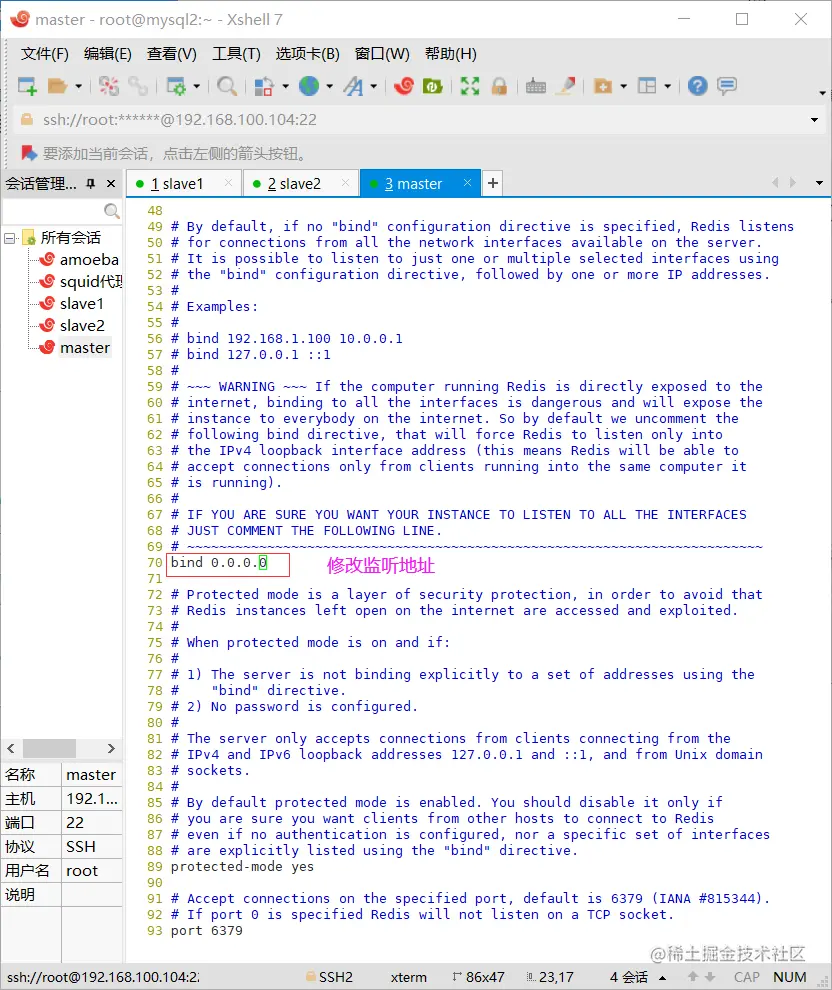Click the Disconnect toolbar icon
The height and width of the screenshot is (990, 832).
(108, 86)
